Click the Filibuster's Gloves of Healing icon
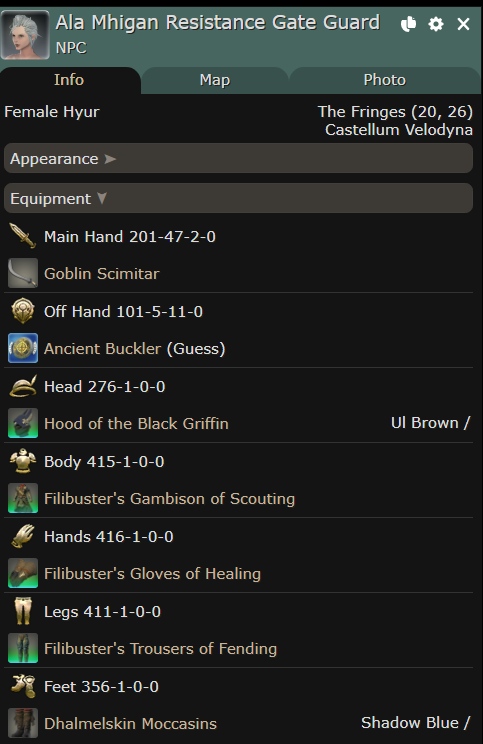 pos(23,573)
